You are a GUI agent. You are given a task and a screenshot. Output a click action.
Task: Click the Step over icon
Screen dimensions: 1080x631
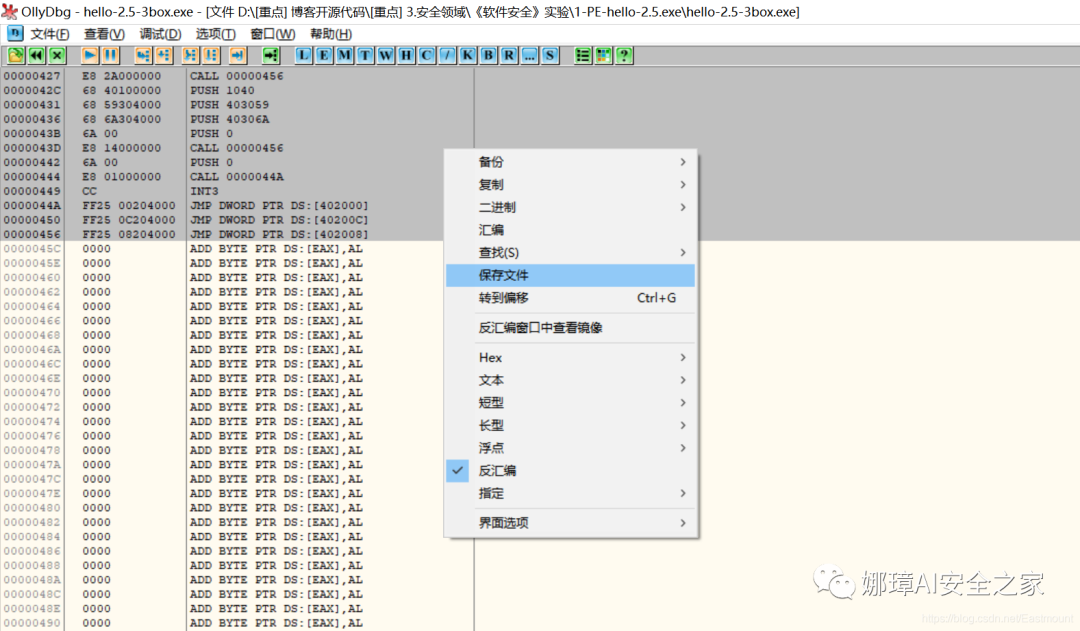164,56
